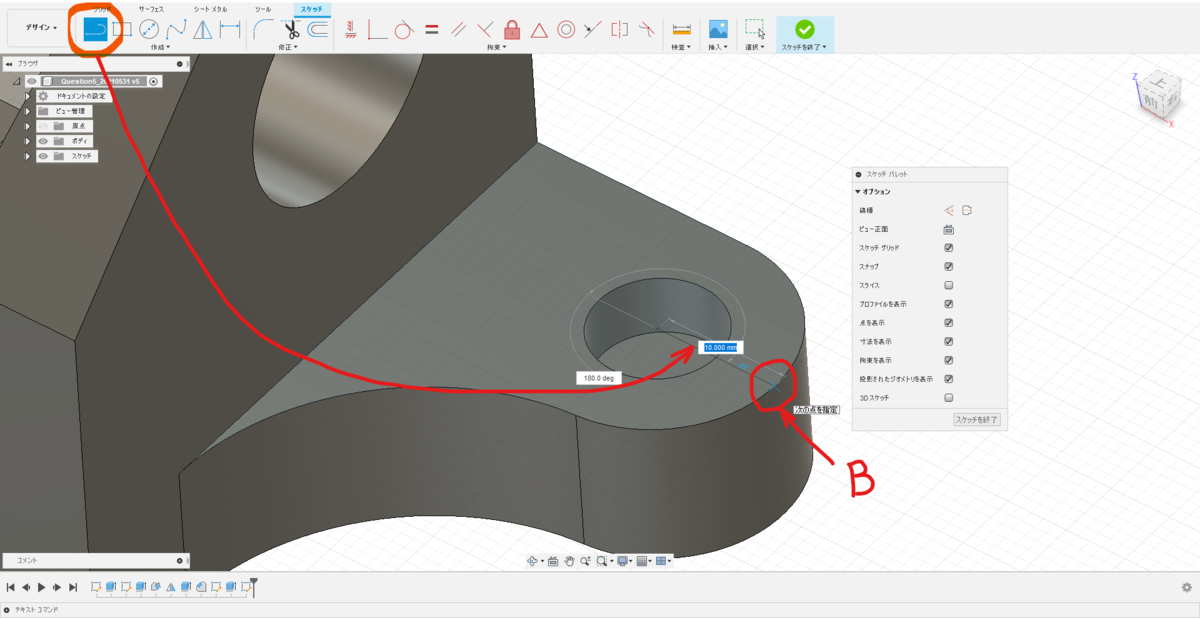Screen dimensions: 1200x618
Task: Click the Pan hand tool
Action: [569, 561]
